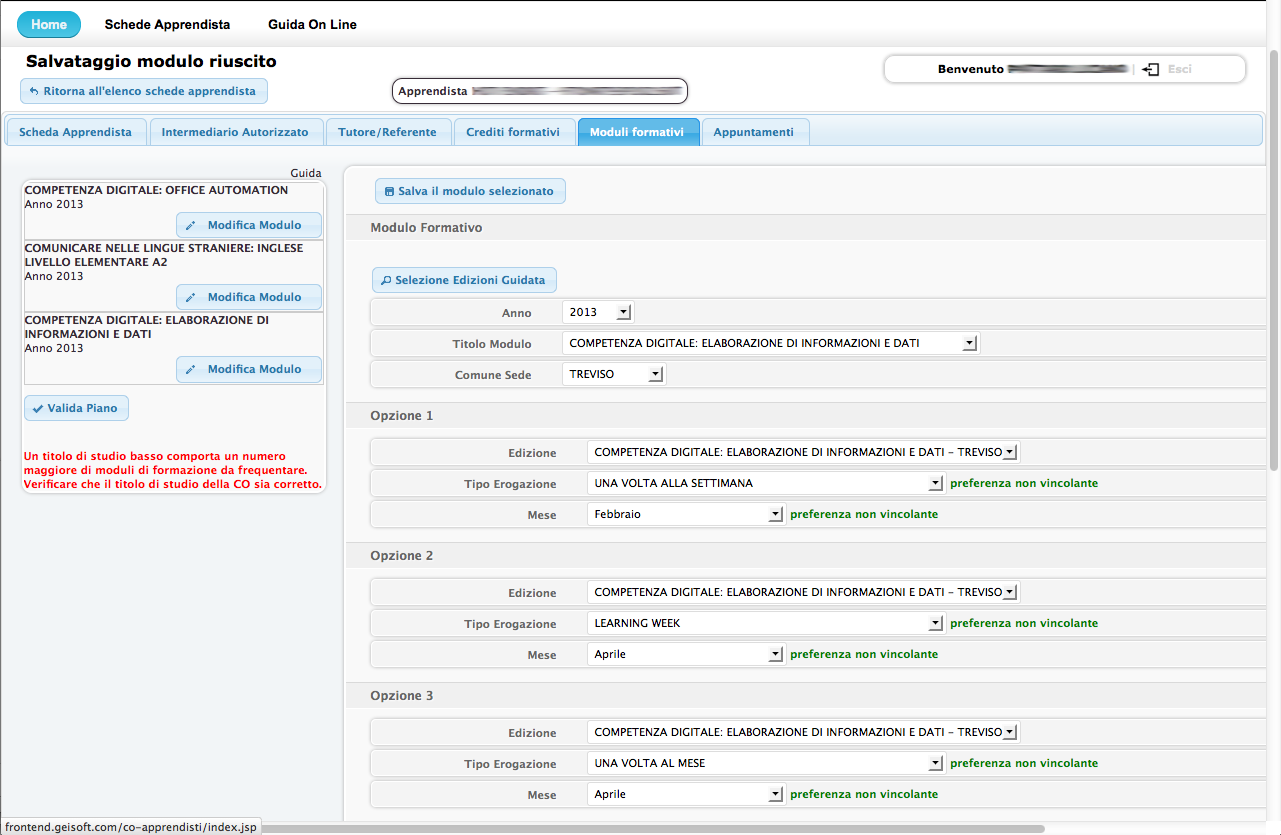This screenshot has height=835, width=1281.
Task: Click back arrow icon on Ritorna all'elenco
Action: (x=34, y=91)
